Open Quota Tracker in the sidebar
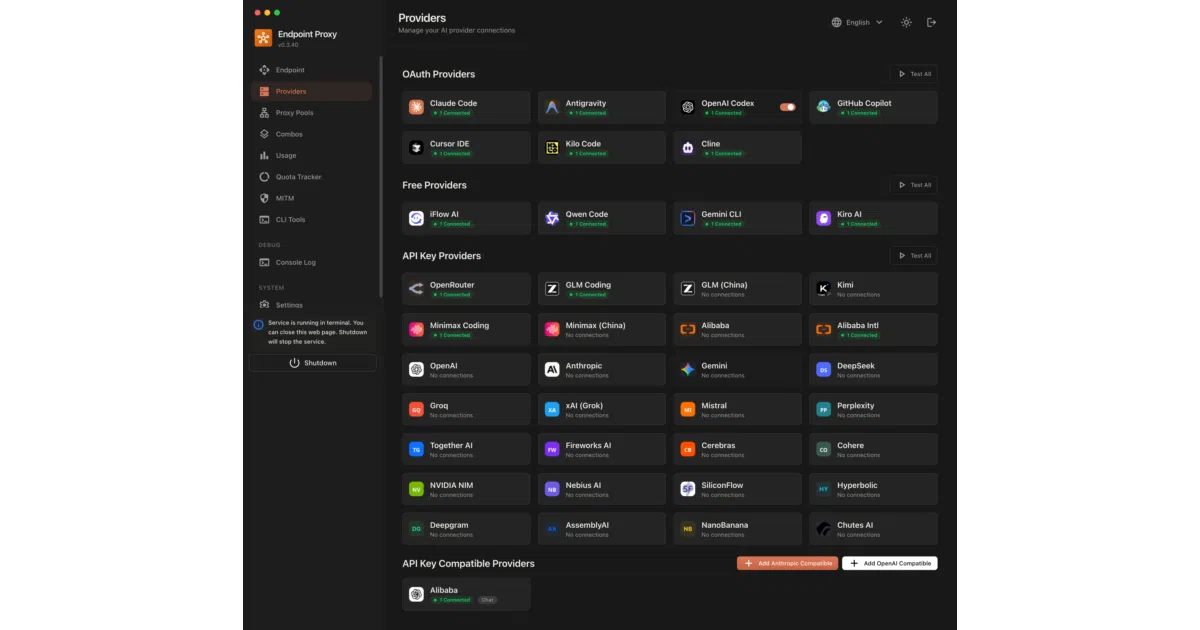This screenshot has height=630, width=1200. tap(311, 177)
